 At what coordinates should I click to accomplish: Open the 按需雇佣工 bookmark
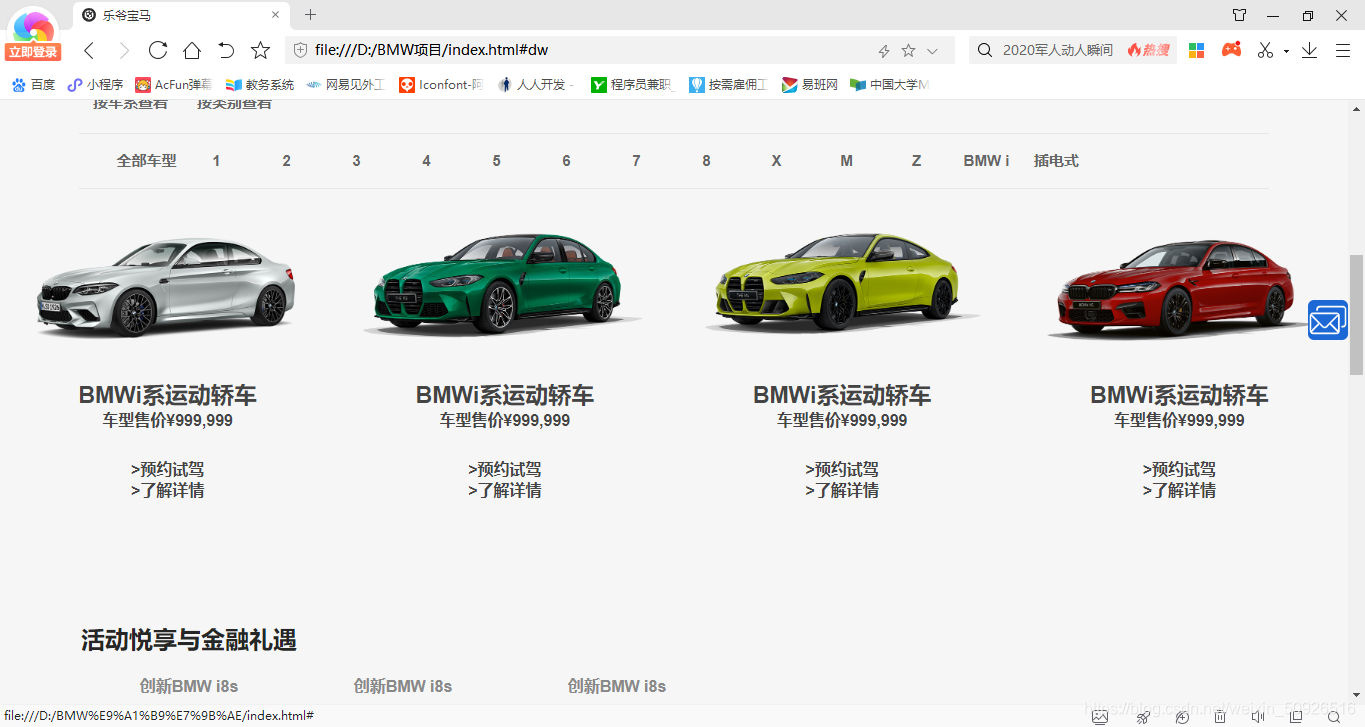[728, 85]
